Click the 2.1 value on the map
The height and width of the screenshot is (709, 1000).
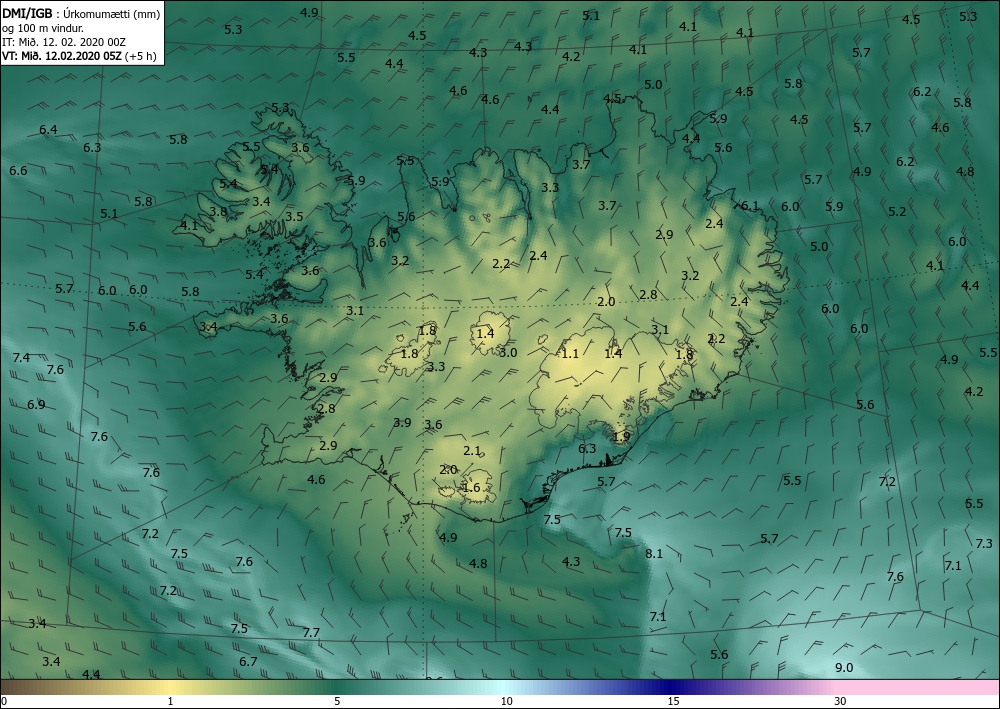tap(472, 451)
